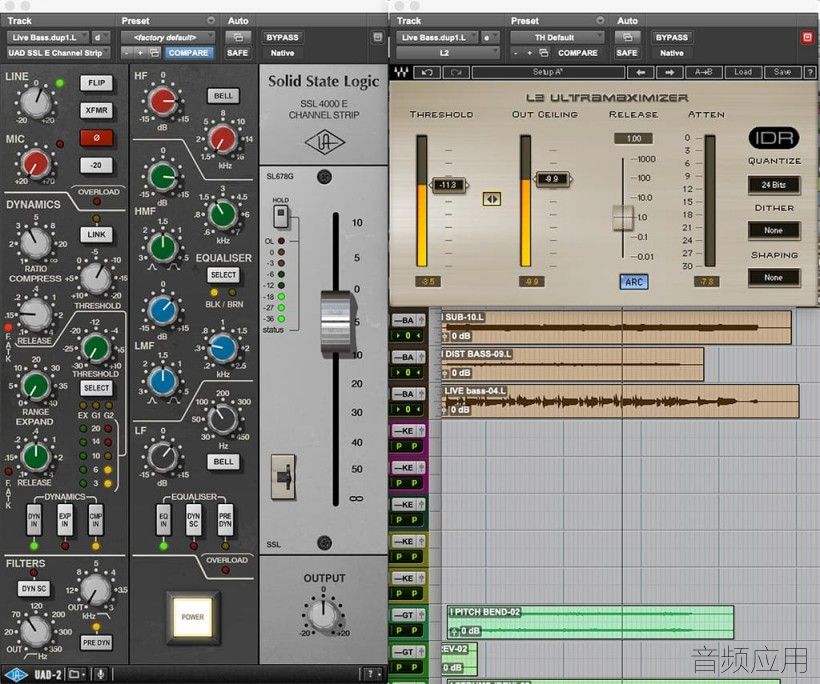Click the A→B copy button in L2 toolbar
Image resolution: width=820 pixels, height=684 pixels.
point(704,73)
